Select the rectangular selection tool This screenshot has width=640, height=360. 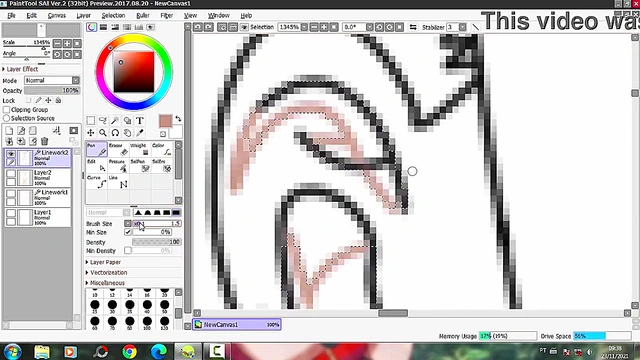coord(91,120)
